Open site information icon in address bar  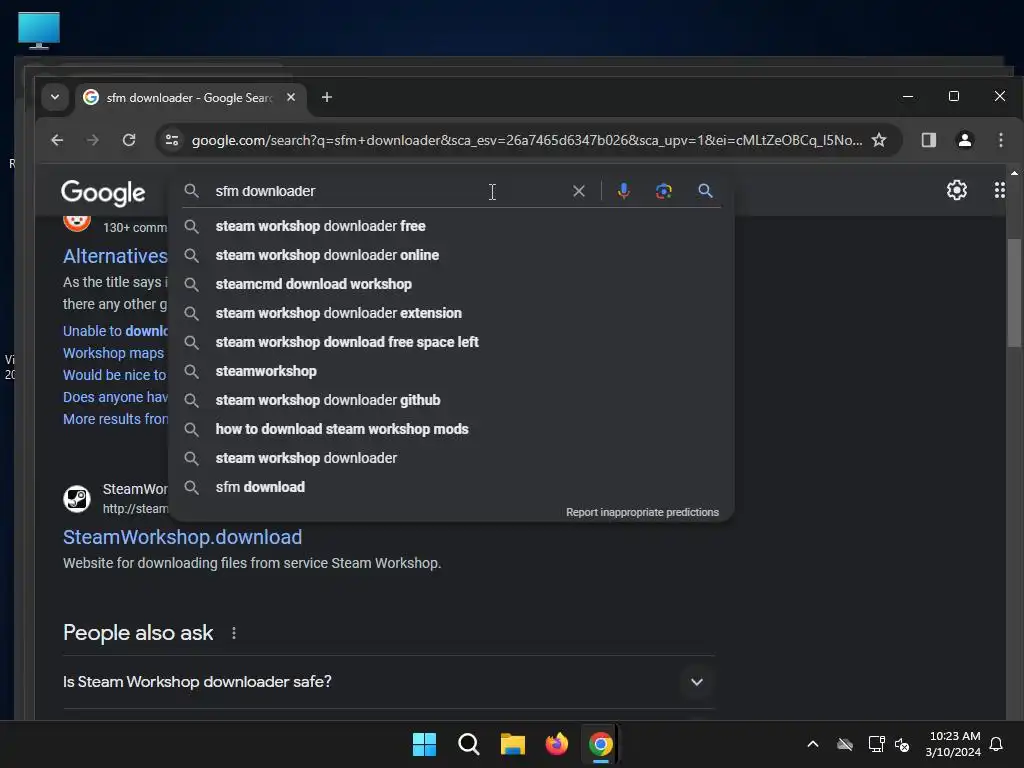click(172, 140)
